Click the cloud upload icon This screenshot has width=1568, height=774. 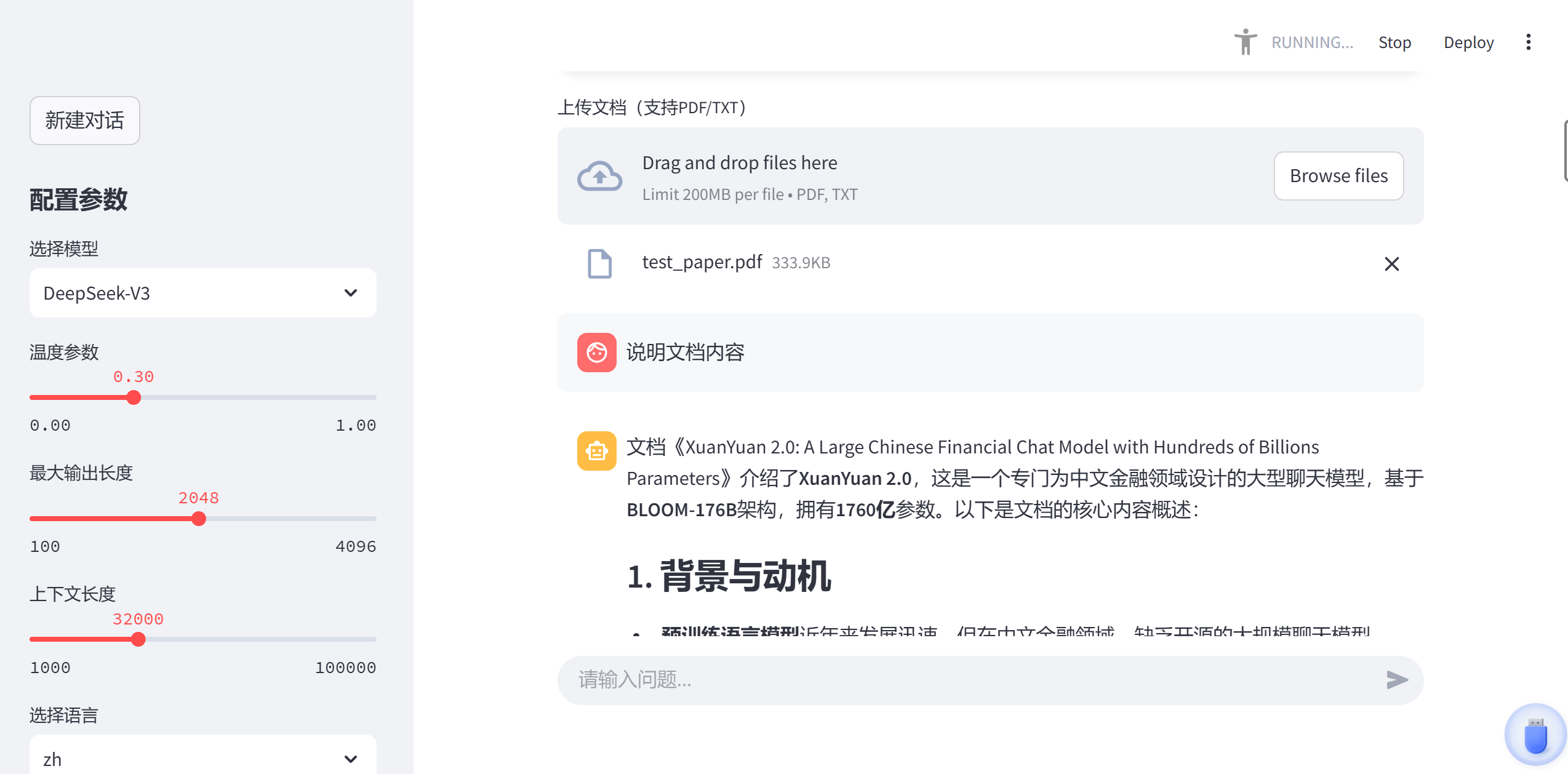[x=599, y=177]
